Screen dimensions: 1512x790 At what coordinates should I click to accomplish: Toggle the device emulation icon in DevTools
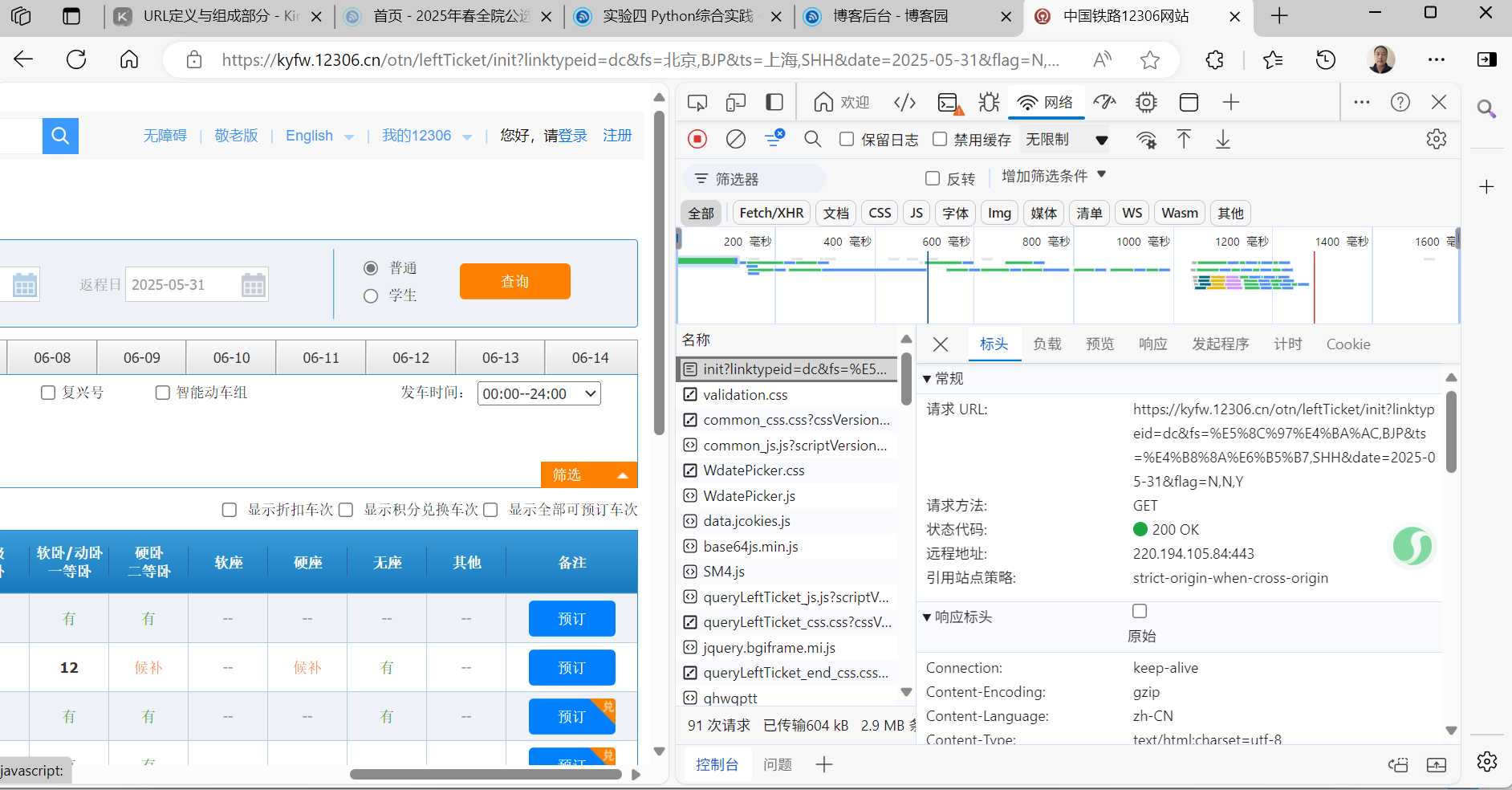point(735,102)
